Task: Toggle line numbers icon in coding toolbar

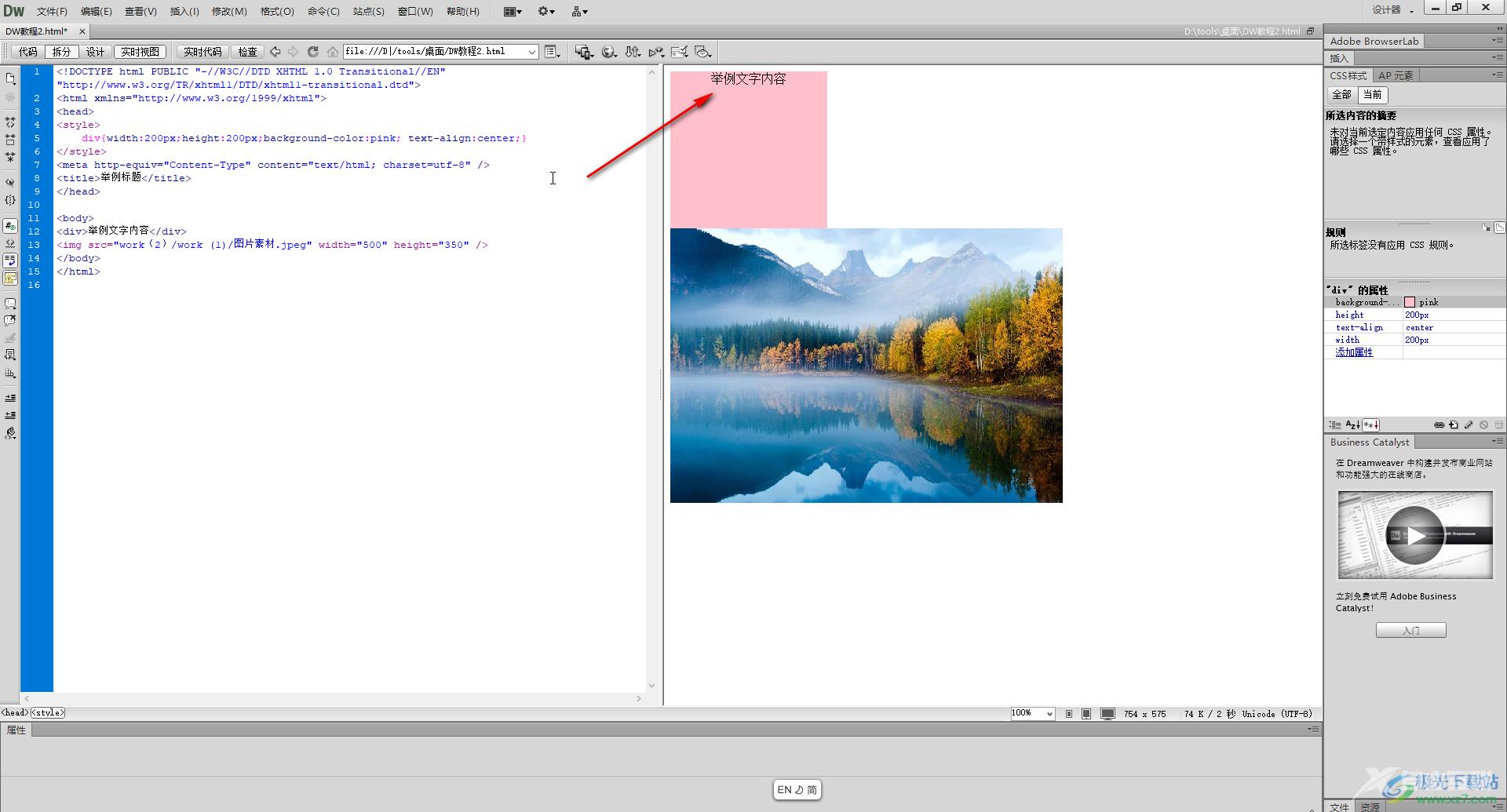Action: [x=10, y=226]
